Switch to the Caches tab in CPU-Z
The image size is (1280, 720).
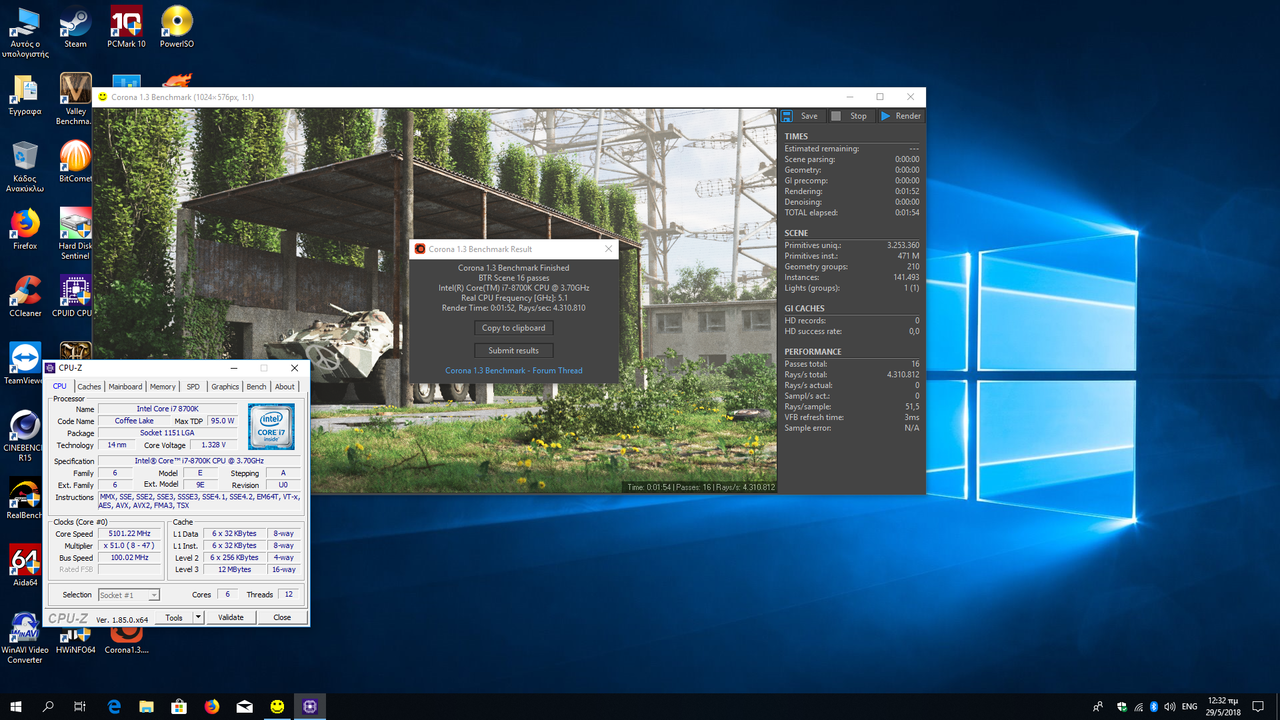[x=90, y=386]
